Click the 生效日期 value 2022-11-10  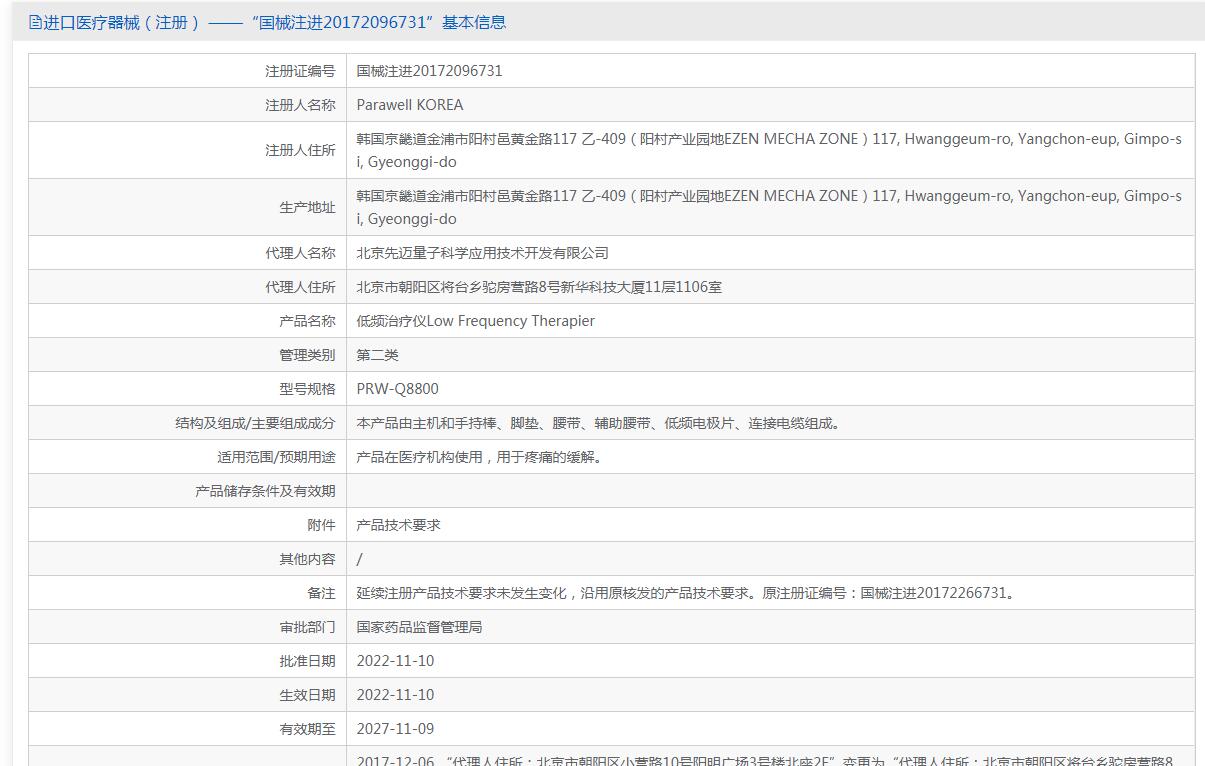click(x=395, y=695)
